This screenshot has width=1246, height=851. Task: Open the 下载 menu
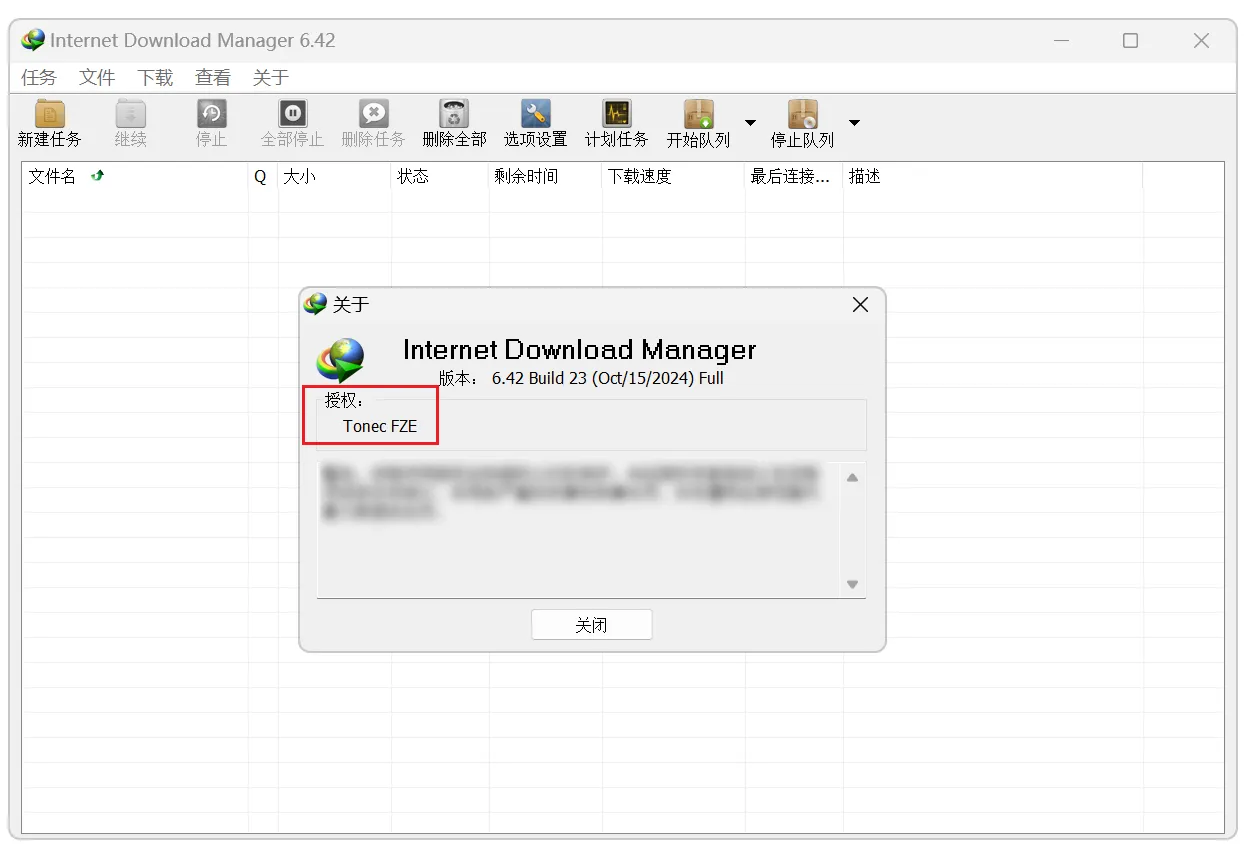[155, 77]
